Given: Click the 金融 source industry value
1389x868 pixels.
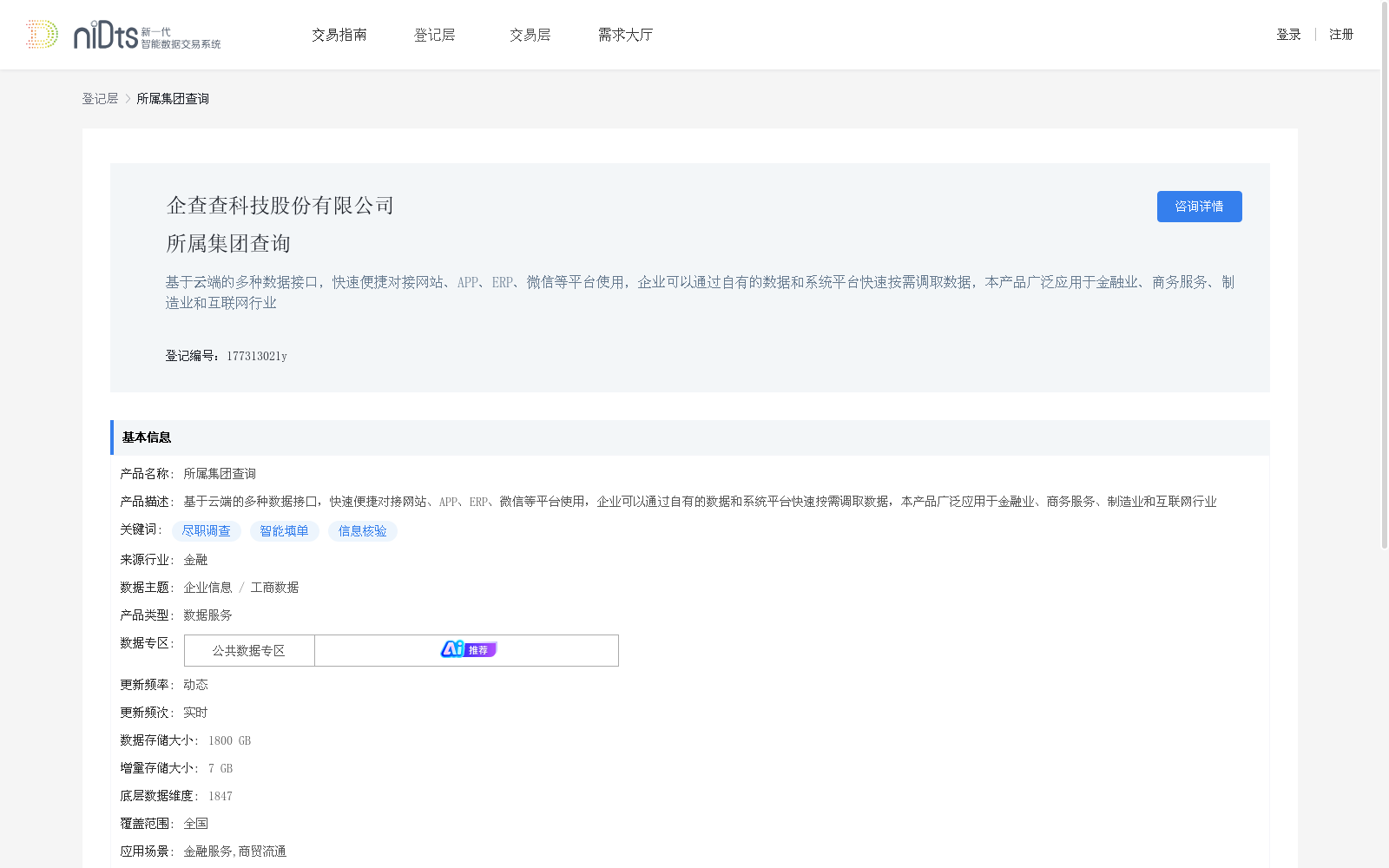Looking at the screenshot, I should tap(195, 560).
